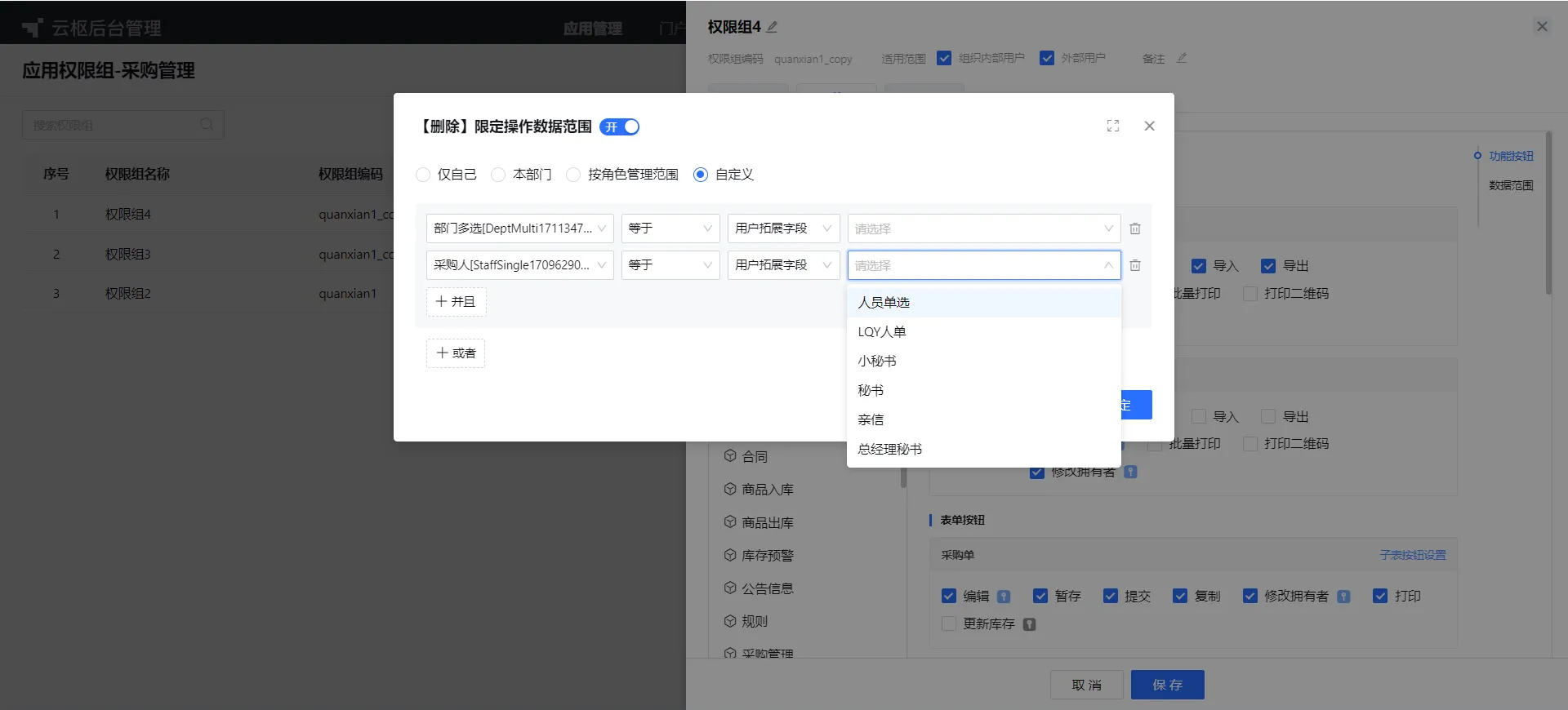
Task: Open 库存预警 in the form tree
Action: coord(768,555)
